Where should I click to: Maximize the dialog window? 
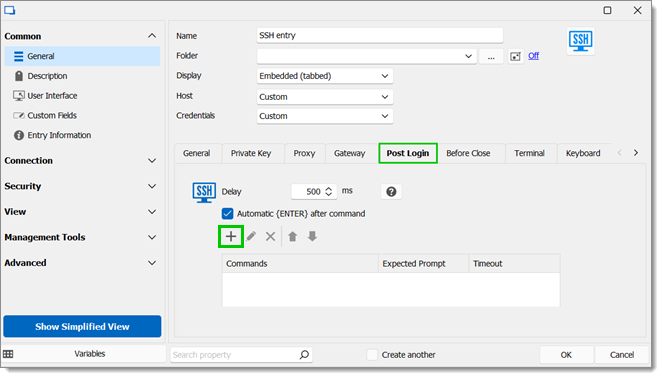607,10
